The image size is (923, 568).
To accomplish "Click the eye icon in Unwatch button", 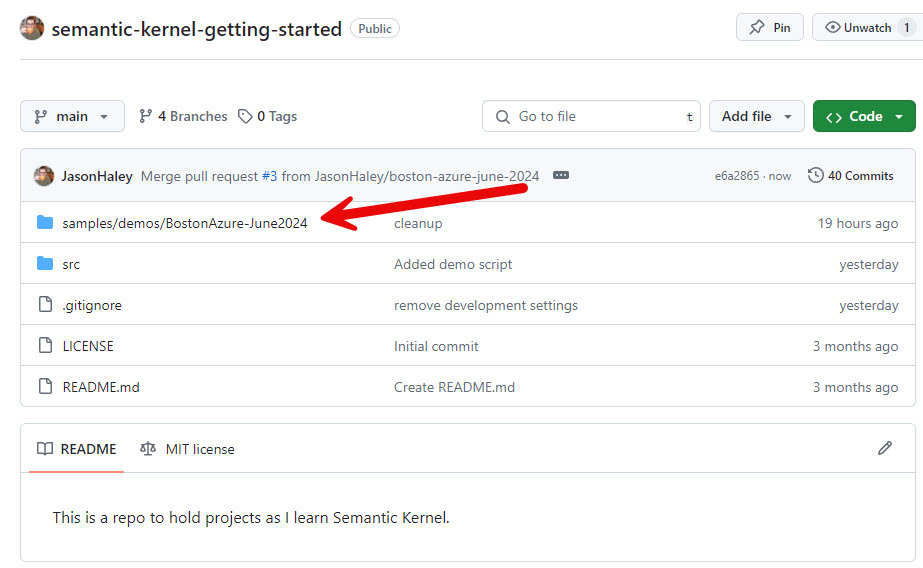I will click(x=832, y=27).
